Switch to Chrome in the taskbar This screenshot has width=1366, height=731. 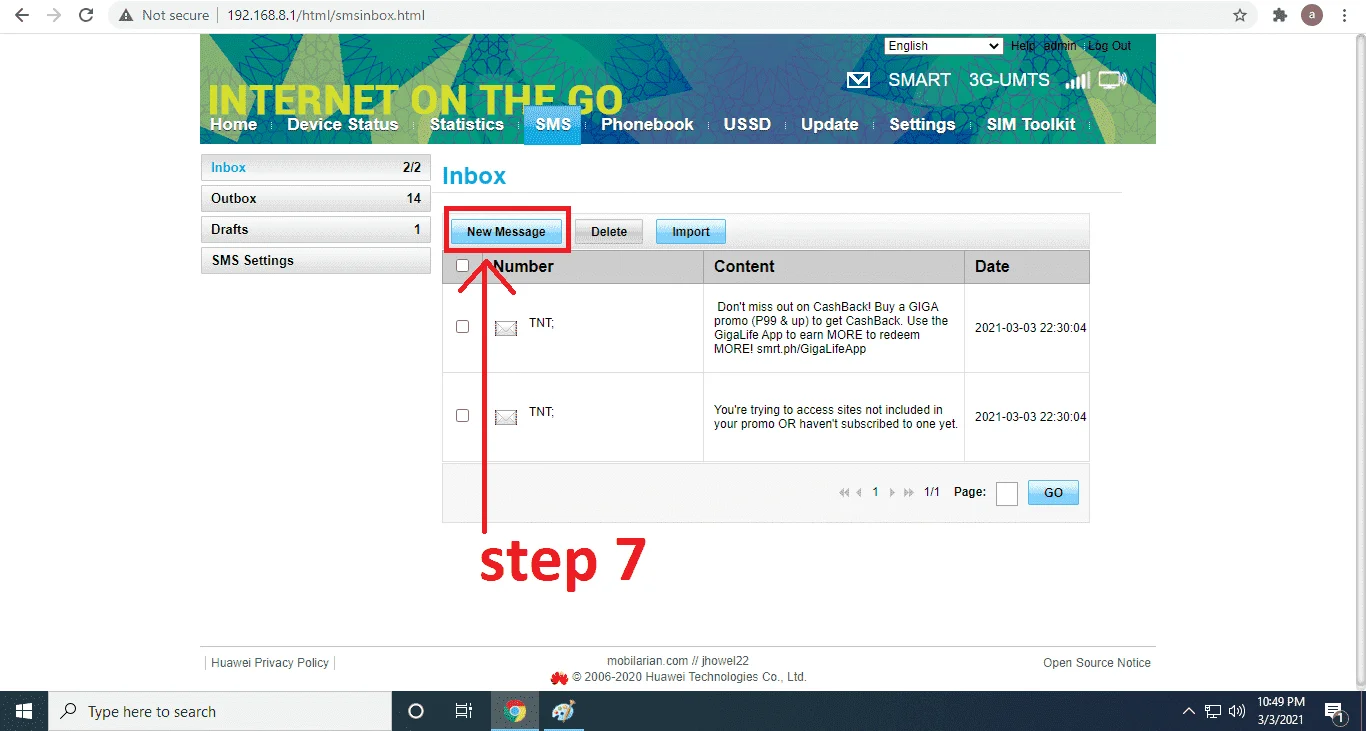[x=515, y=711]
